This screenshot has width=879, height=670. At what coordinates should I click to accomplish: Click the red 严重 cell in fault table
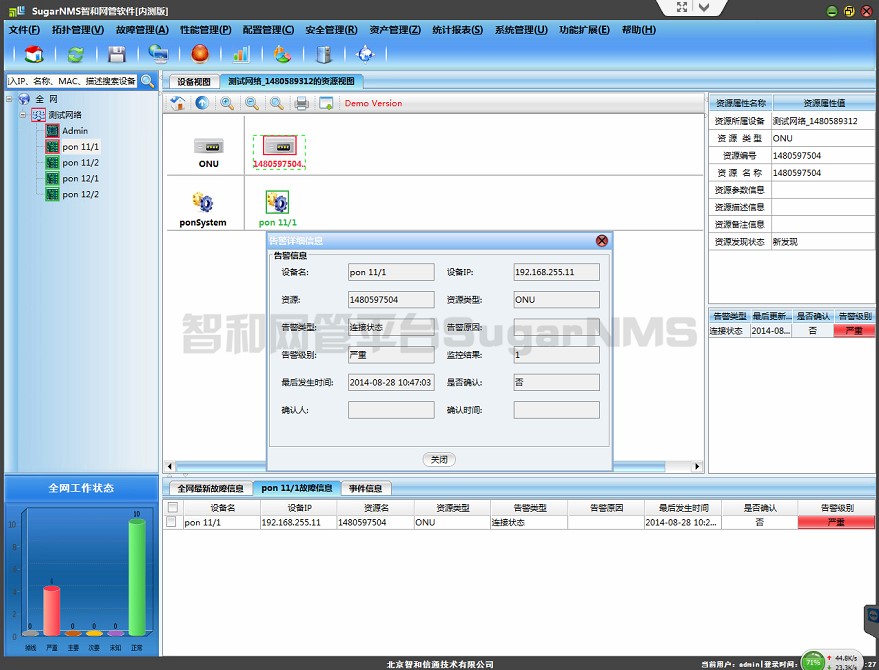[x=836, y=523]
